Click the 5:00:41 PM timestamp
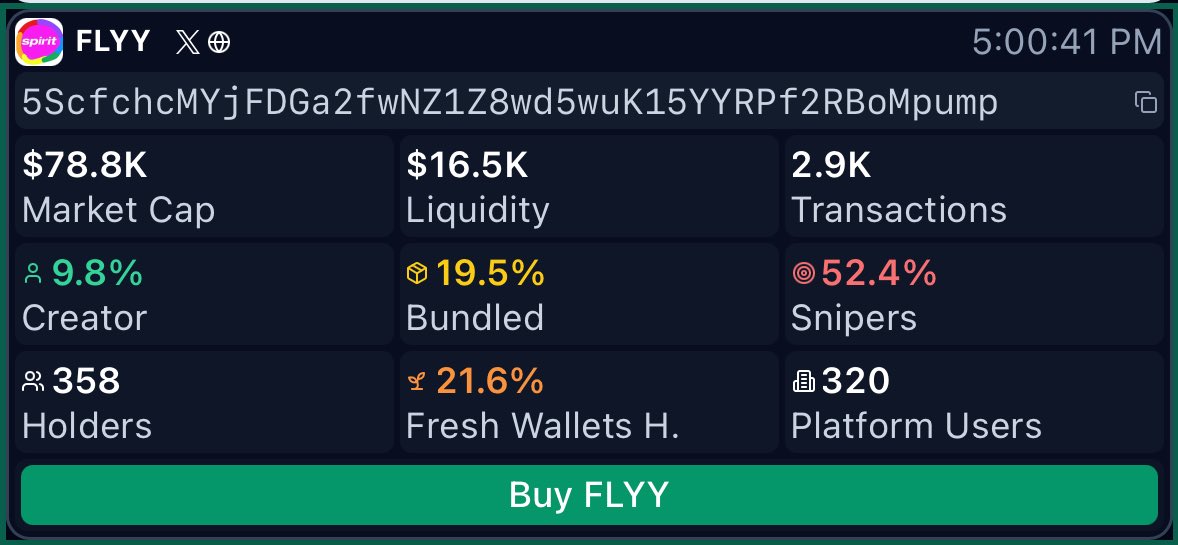The height and width of the screenshot is (545, 1178). (1067, 42)
